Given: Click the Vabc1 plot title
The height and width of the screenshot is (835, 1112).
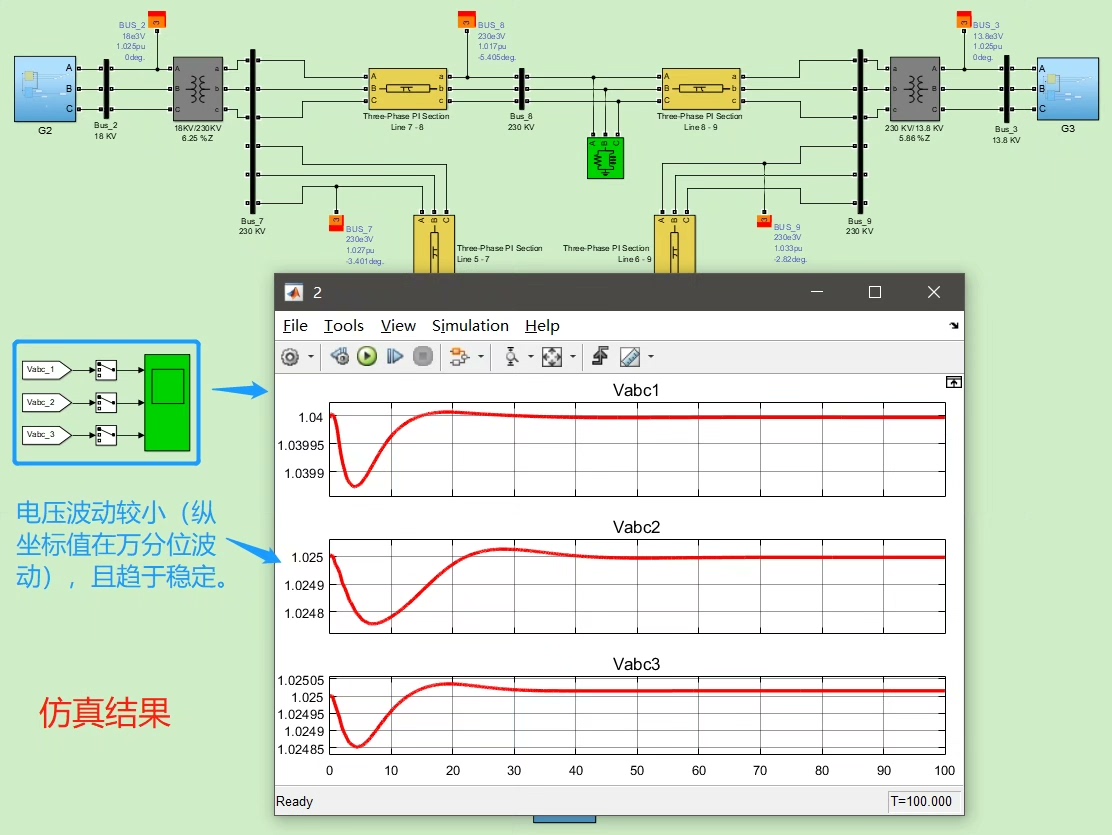Looking at the screenshot, I should [636, 390].
